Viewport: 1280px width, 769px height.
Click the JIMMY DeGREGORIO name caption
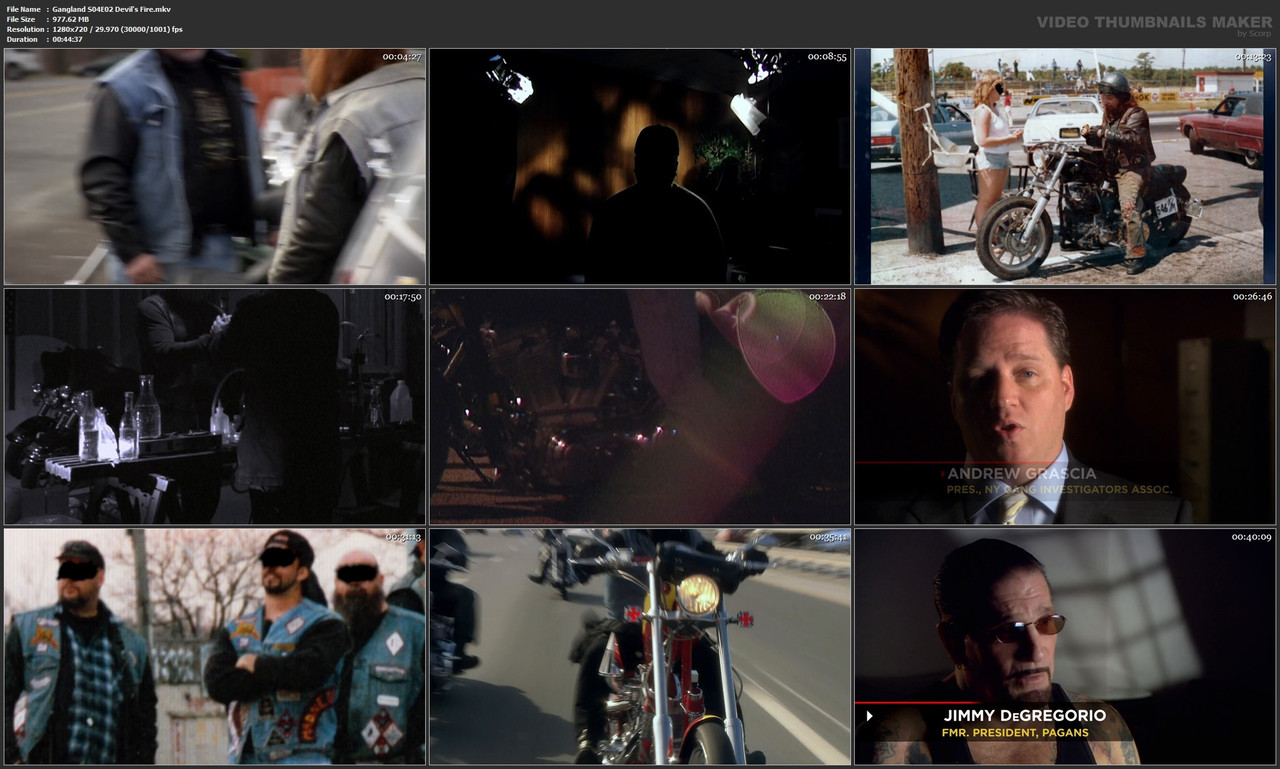coord(1025,715)
